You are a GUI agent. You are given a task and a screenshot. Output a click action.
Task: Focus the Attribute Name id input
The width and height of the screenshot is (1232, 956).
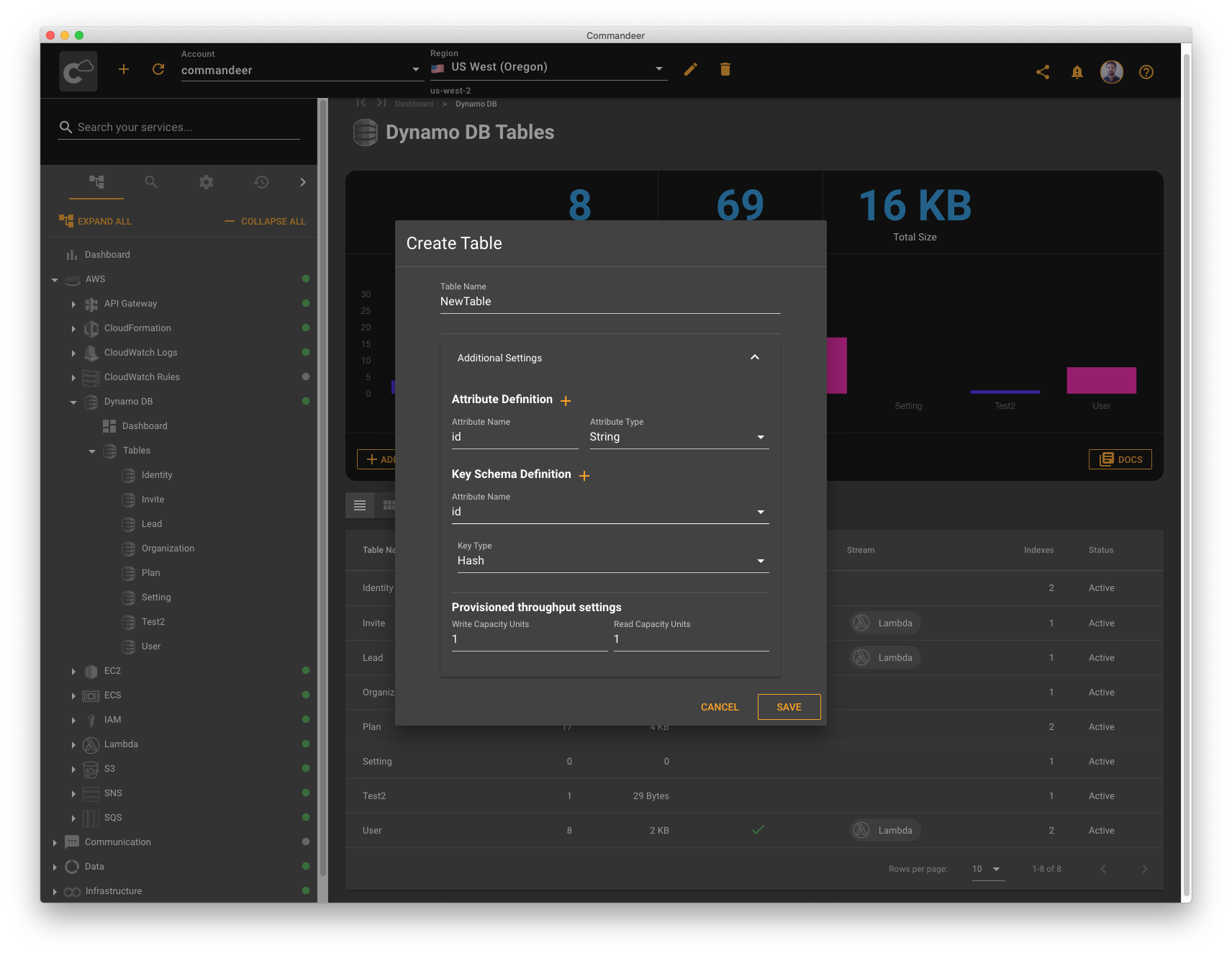tap(515, 437)
